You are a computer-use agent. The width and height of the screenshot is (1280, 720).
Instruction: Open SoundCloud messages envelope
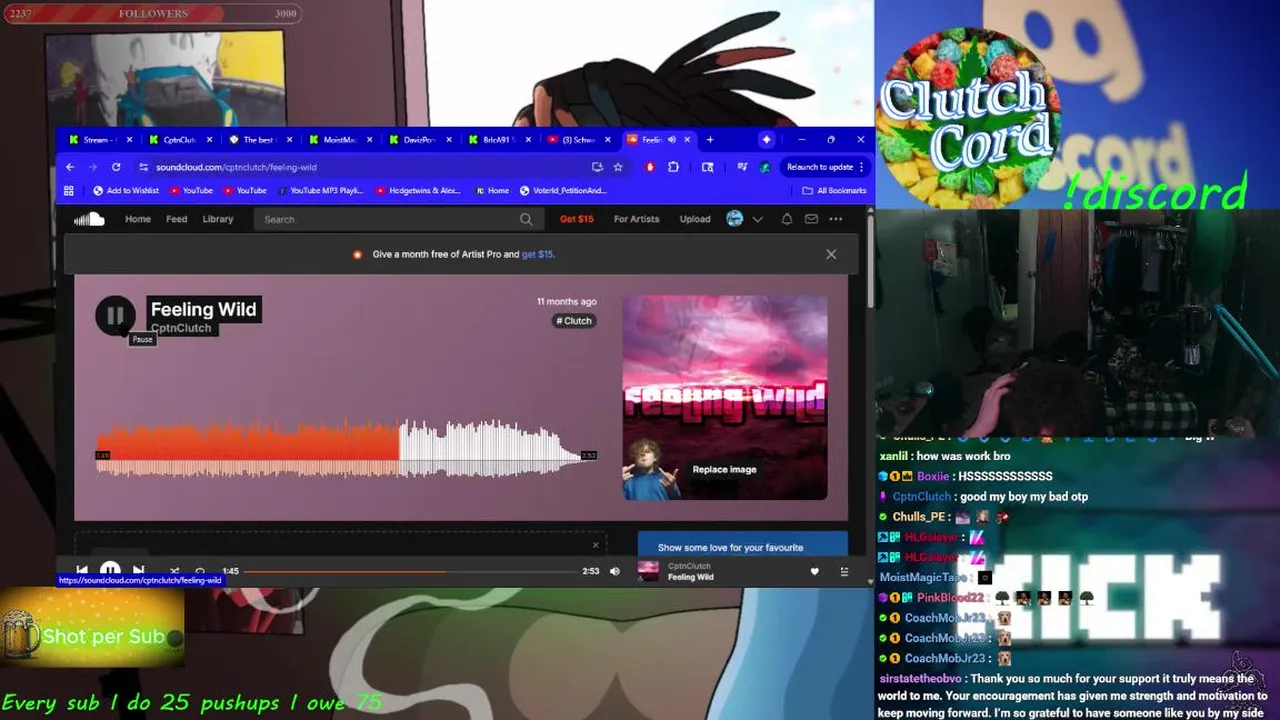pyautogui.click(x=811, y=219)
